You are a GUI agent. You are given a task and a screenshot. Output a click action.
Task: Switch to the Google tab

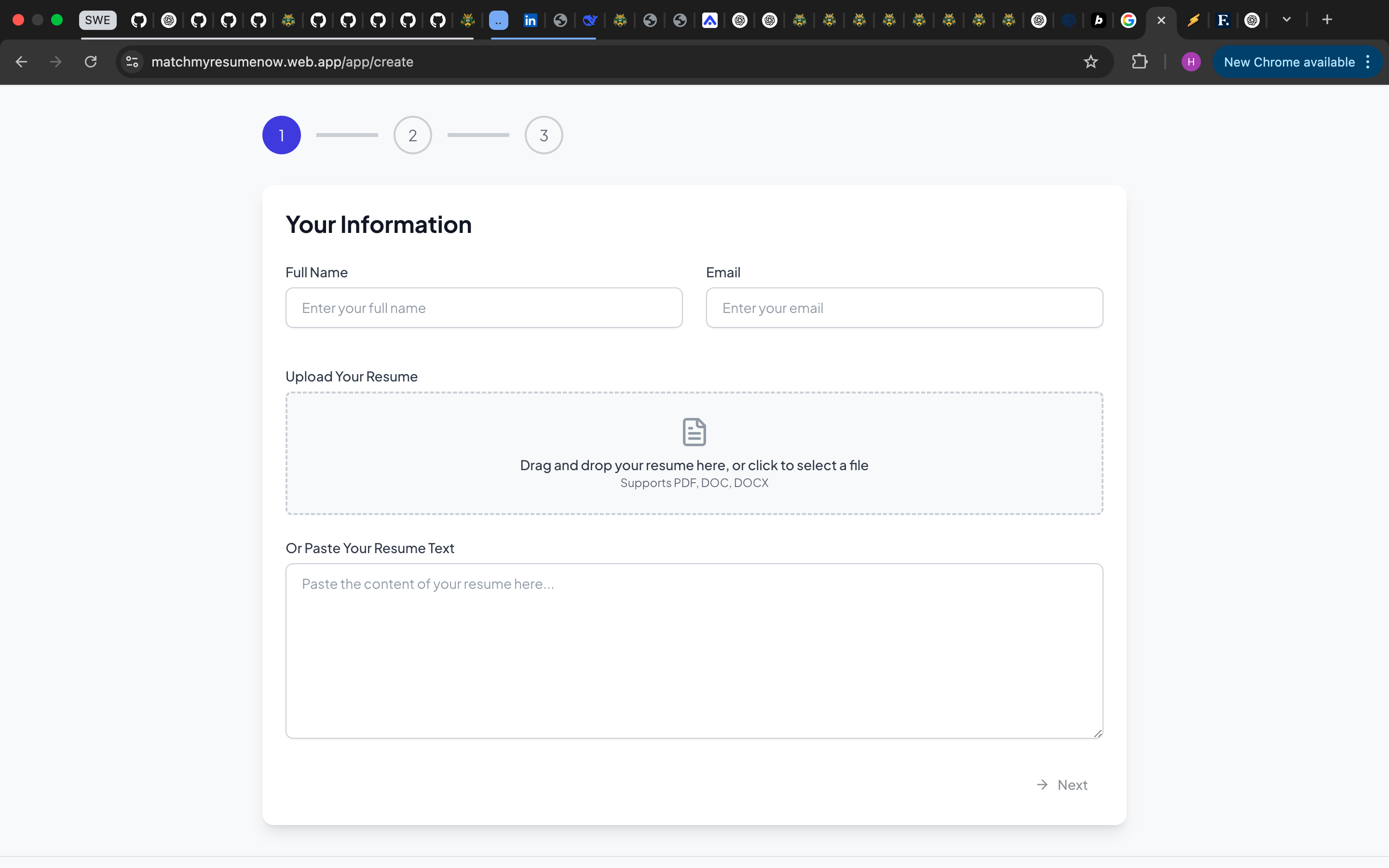(1128, 21)
